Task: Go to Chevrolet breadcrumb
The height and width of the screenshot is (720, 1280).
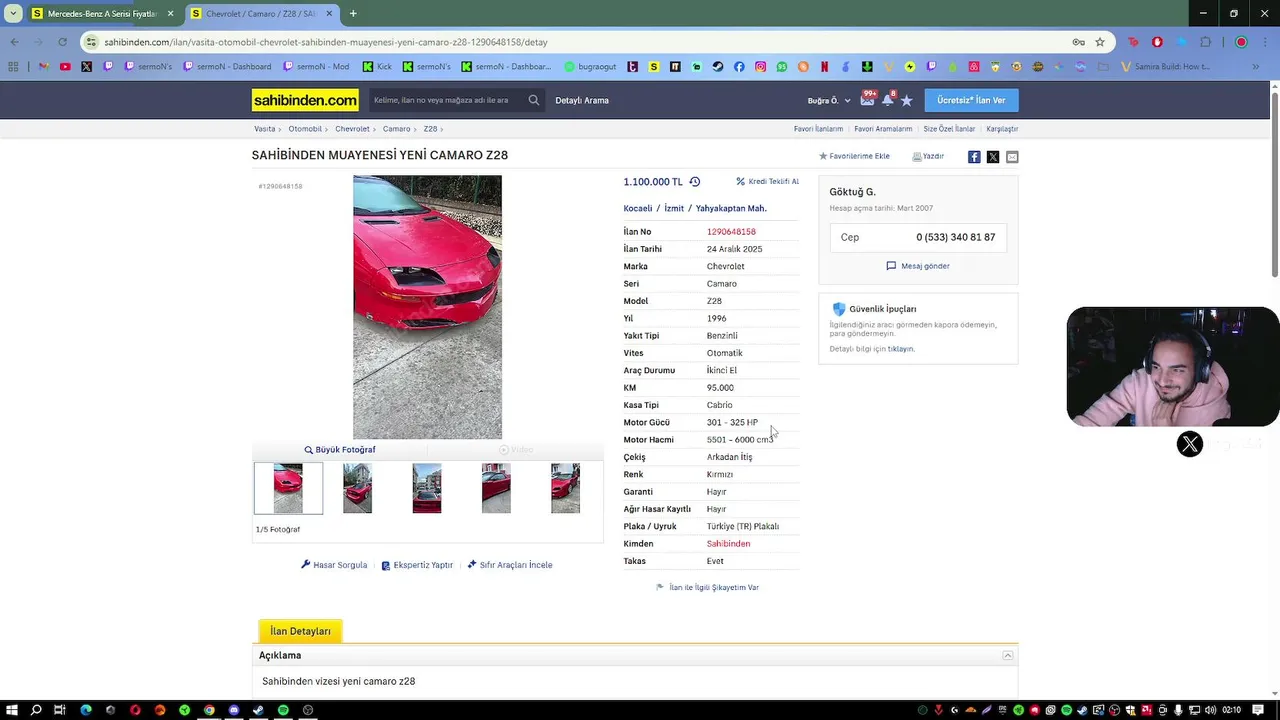Action: click(x=352, y=129)
